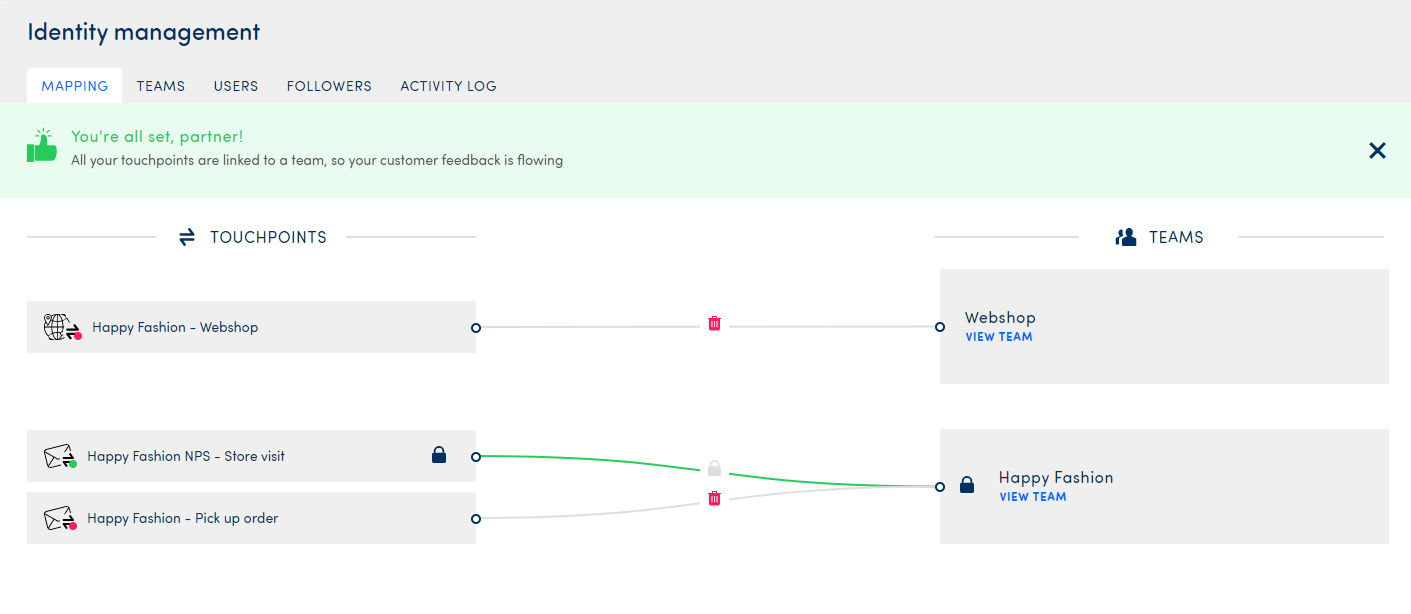The height and width of the screenshot is (614, 1411).
Task: View the Happy Fashion team
Action: [1032, 497]
